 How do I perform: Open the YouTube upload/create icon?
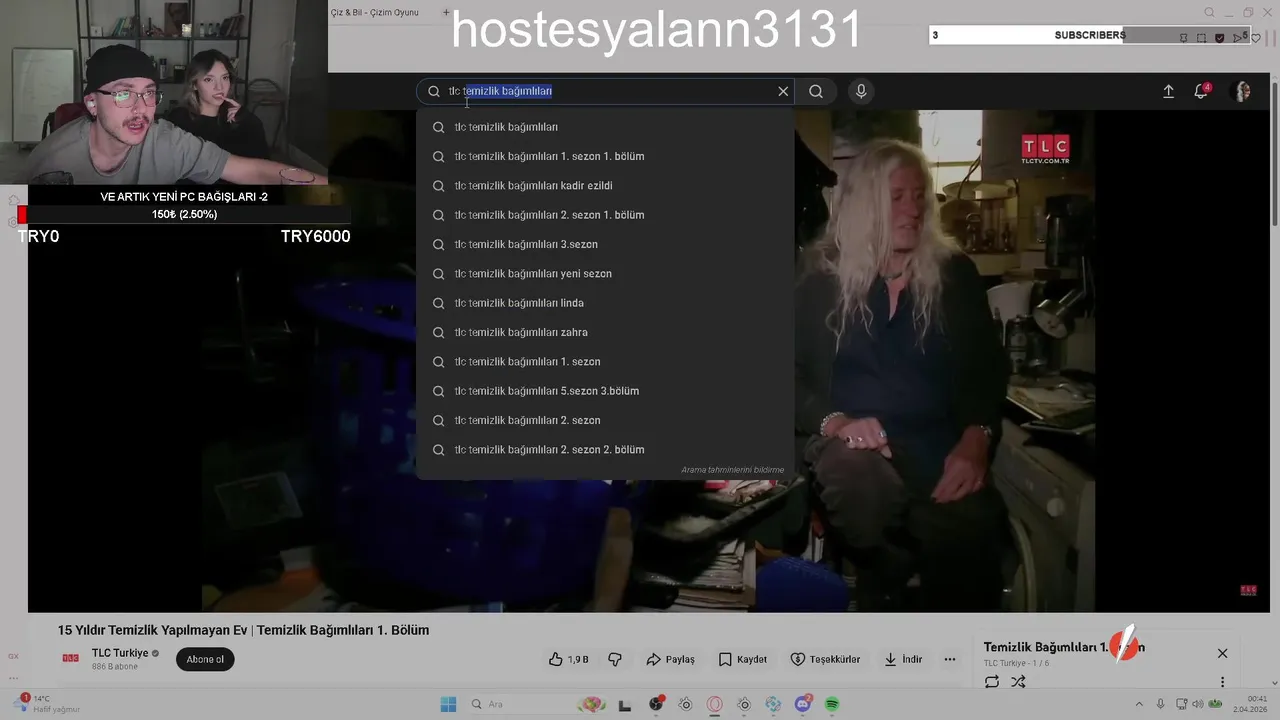coord(1168,91)
